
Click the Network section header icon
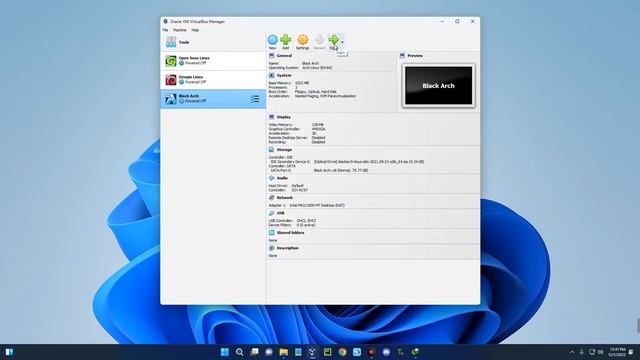(271, 198)
